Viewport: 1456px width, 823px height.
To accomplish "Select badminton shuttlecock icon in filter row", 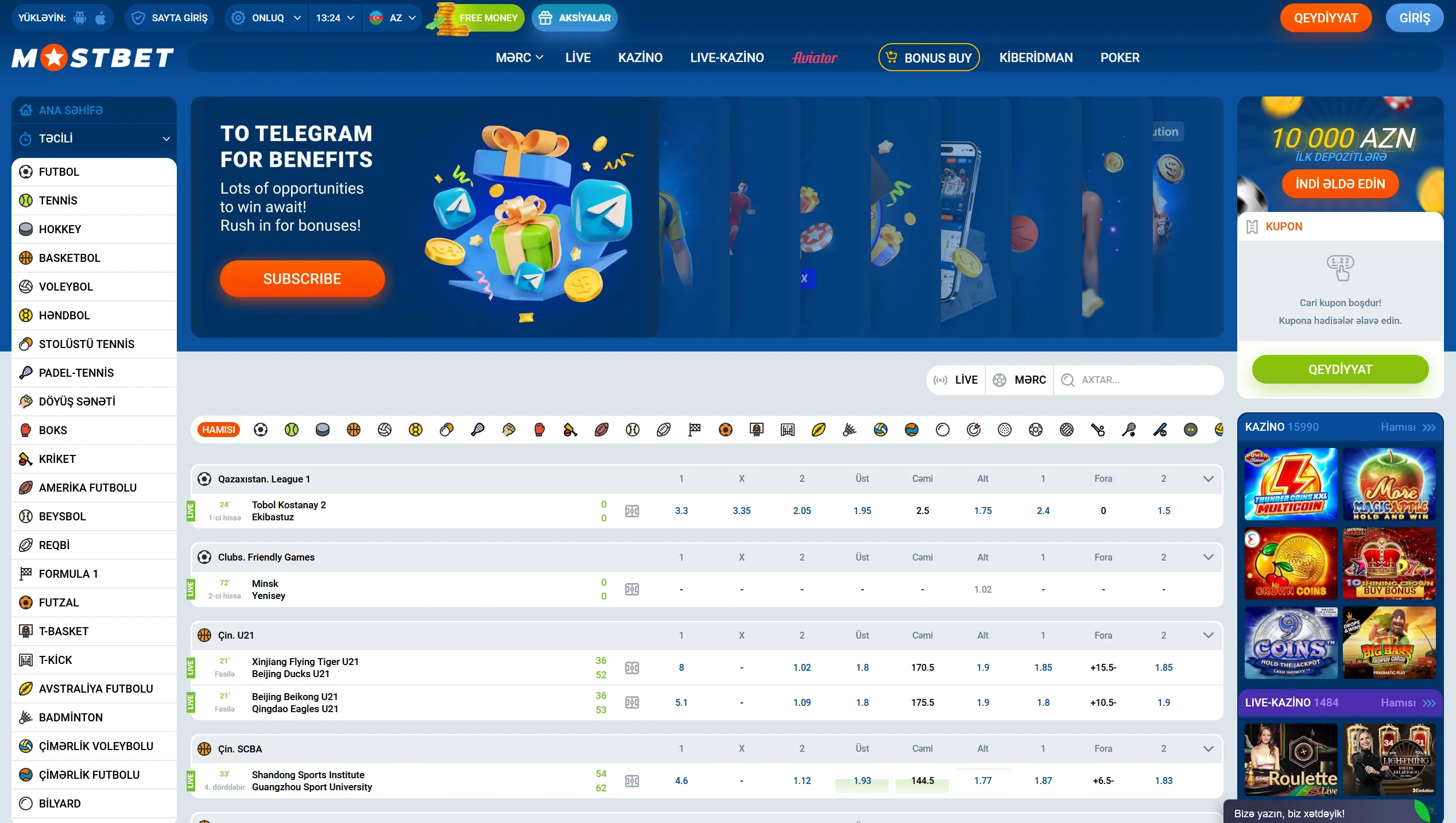I will 850,430.
